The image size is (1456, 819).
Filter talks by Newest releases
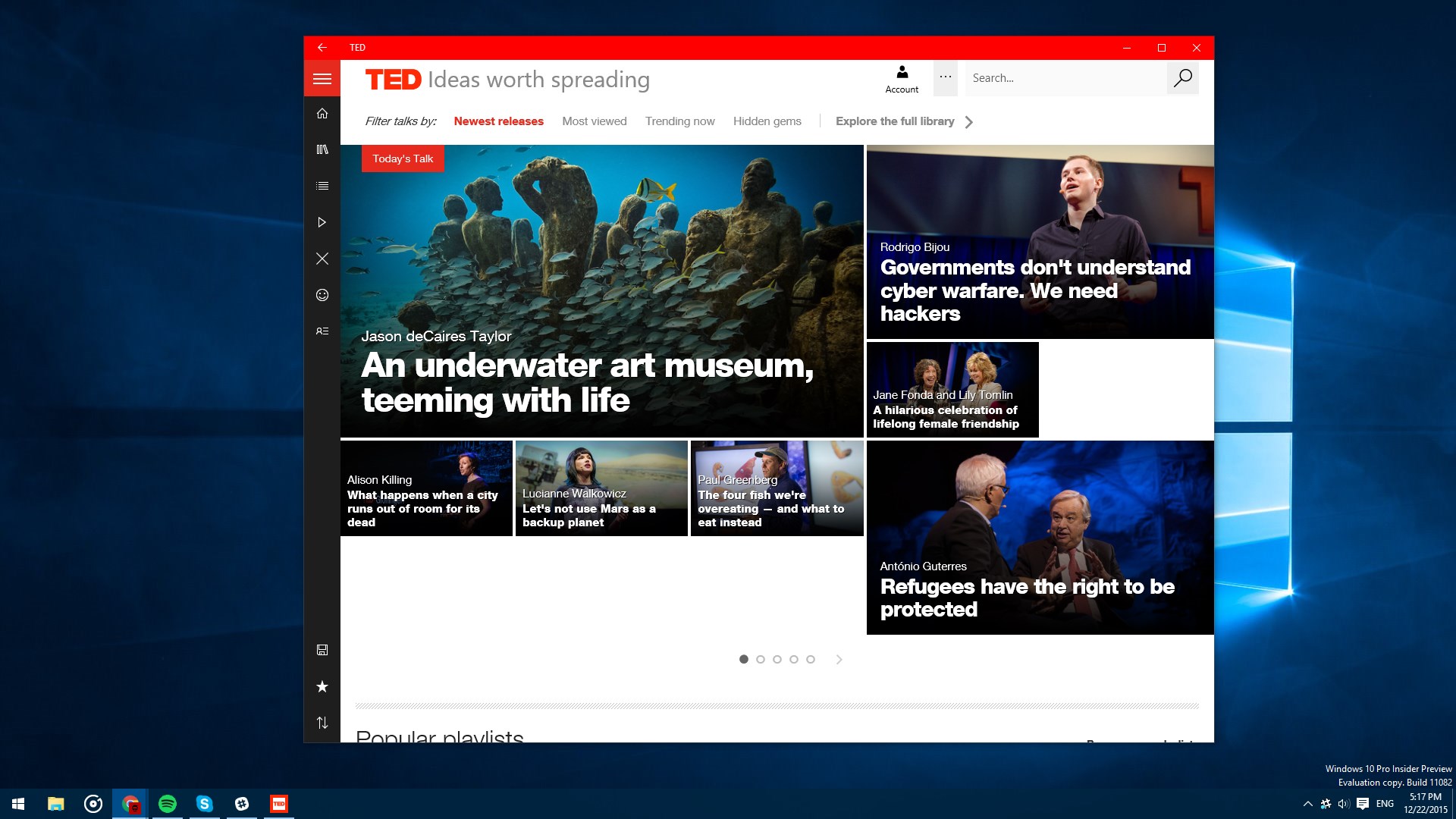coord(498,121)
